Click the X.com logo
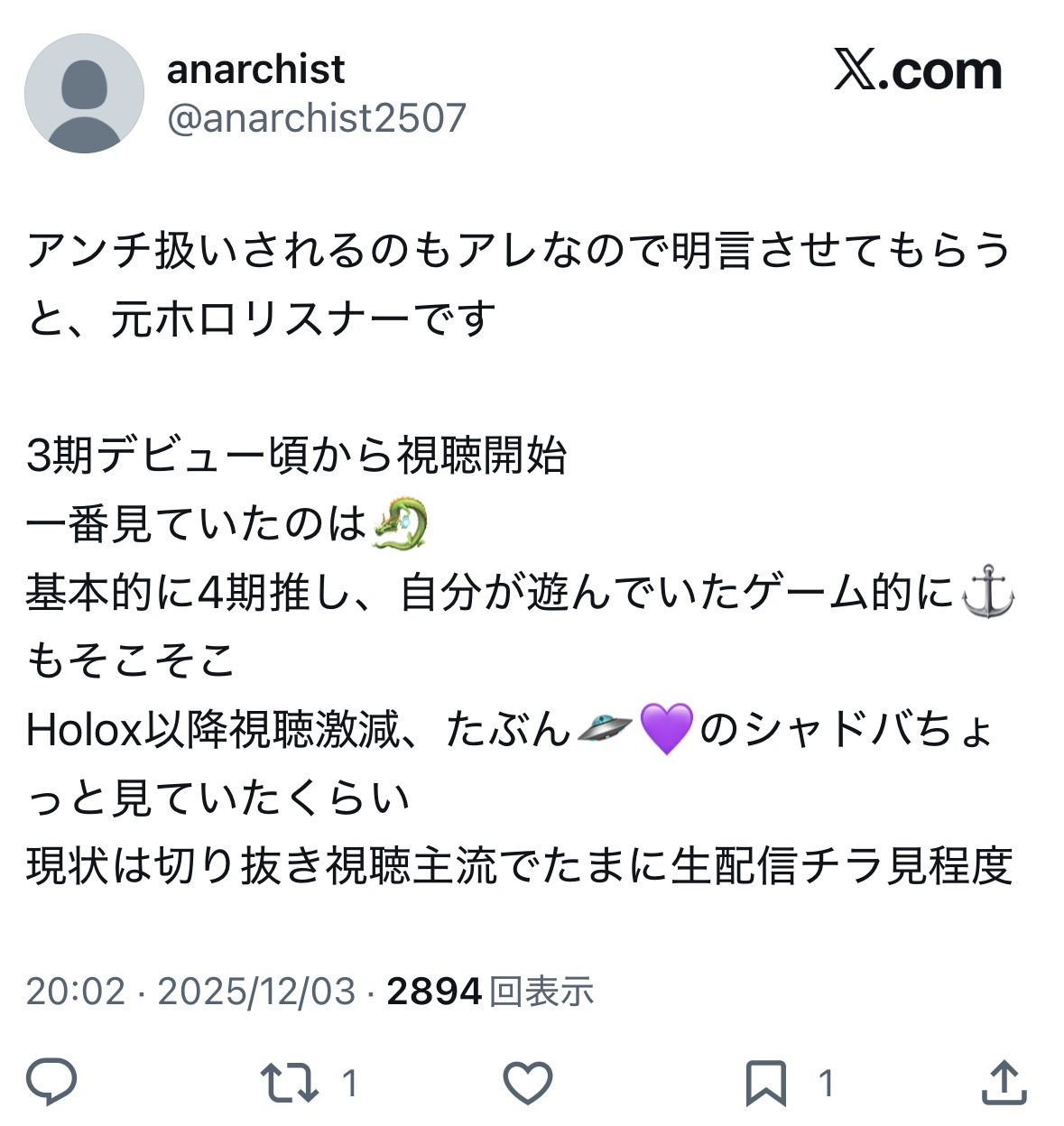 click(x=917, y=70)
